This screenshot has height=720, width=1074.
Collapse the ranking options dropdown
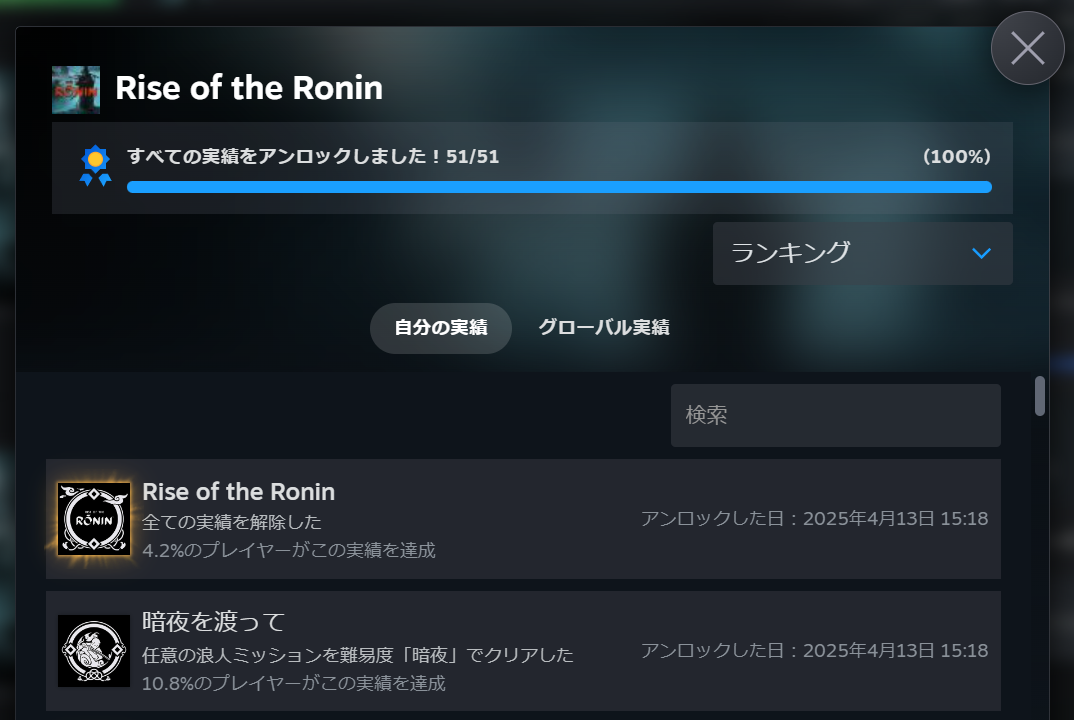click(x=862, y=253)
